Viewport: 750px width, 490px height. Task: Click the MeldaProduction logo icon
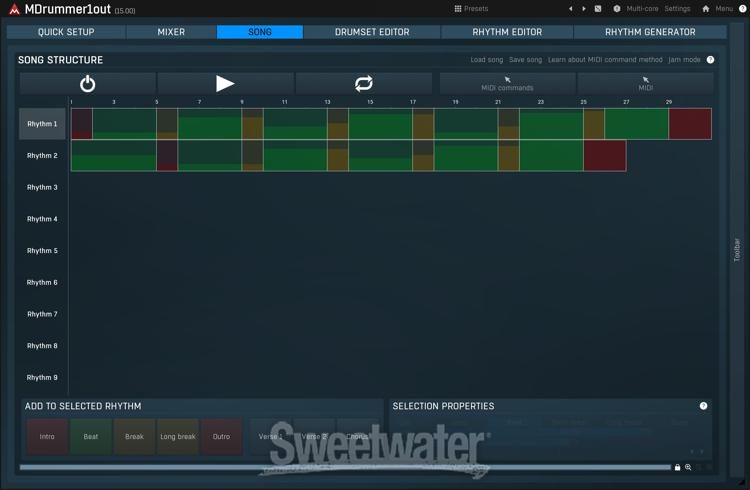[x=14, y=9]
